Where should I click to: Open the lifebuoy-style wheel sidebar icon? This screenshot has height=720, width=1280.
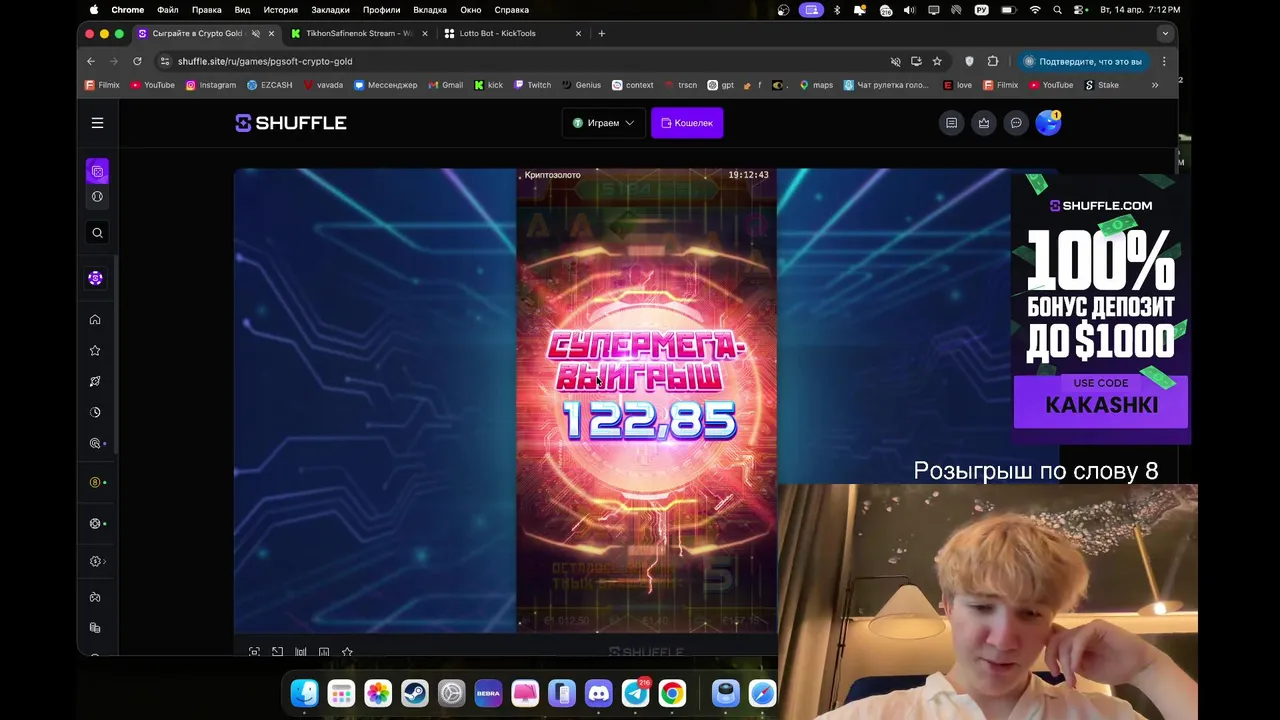95,524
